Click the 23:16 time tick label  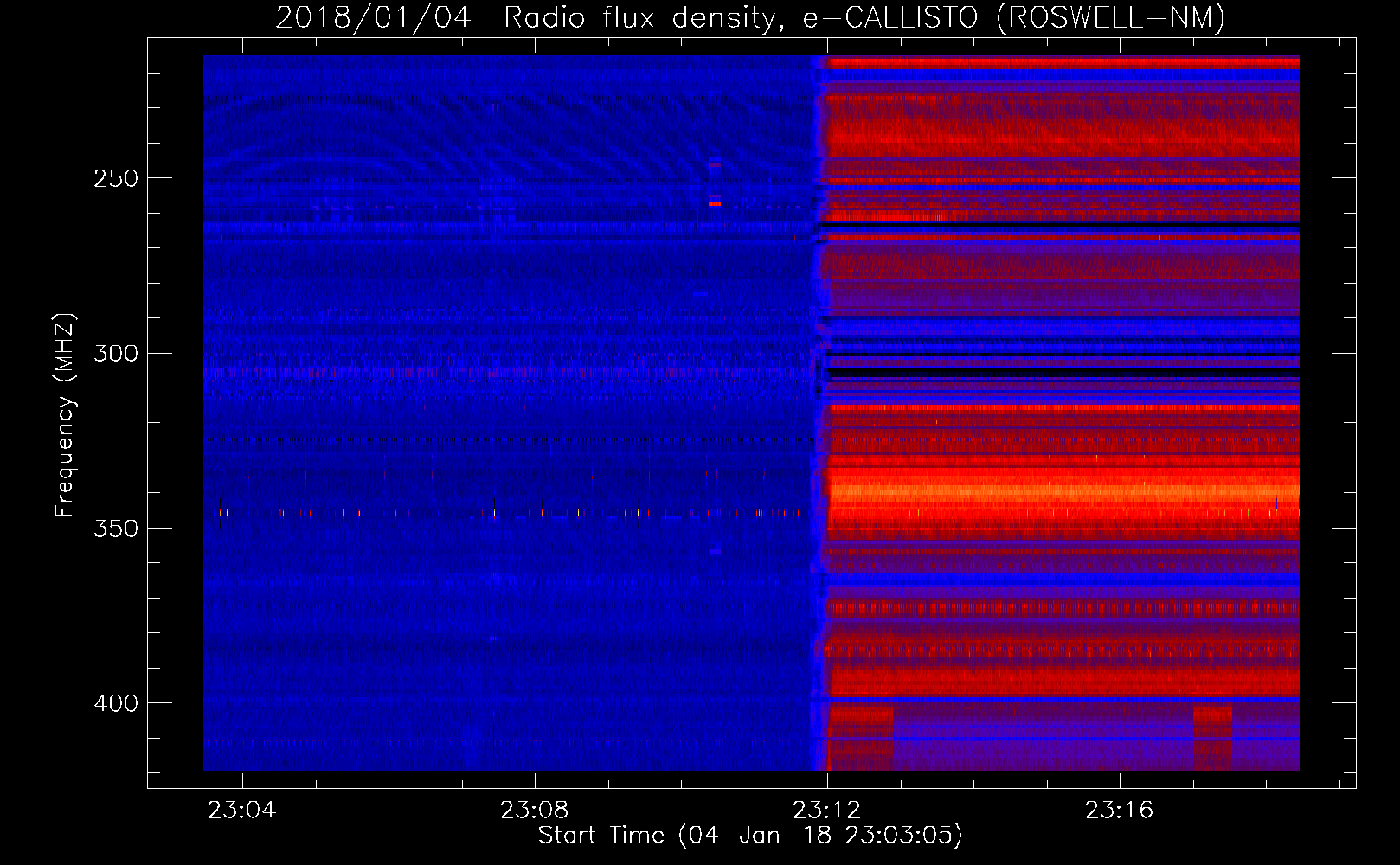1120,810
